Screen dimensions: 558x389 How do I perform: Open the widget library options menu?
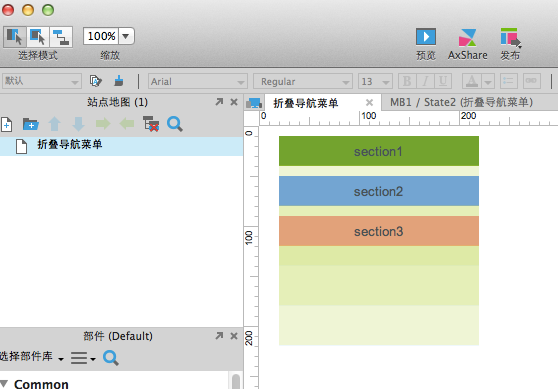click(x=83, y=358)
